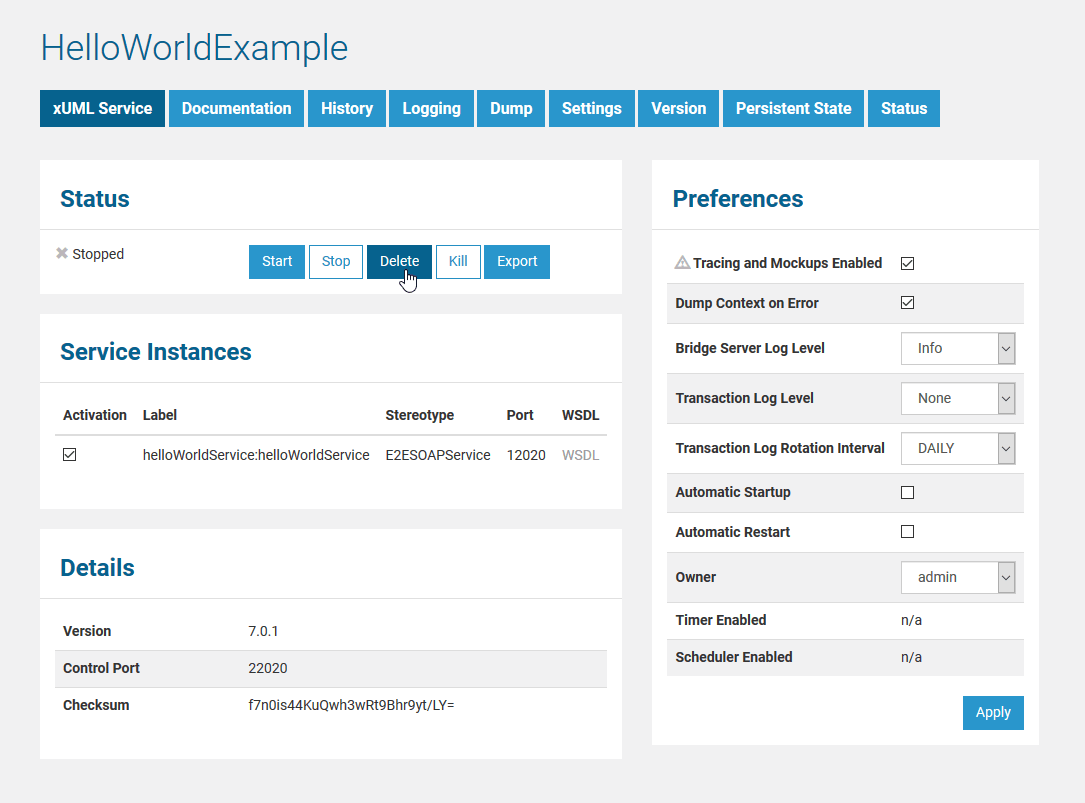View the Persistent State tab

coord(793,108)
